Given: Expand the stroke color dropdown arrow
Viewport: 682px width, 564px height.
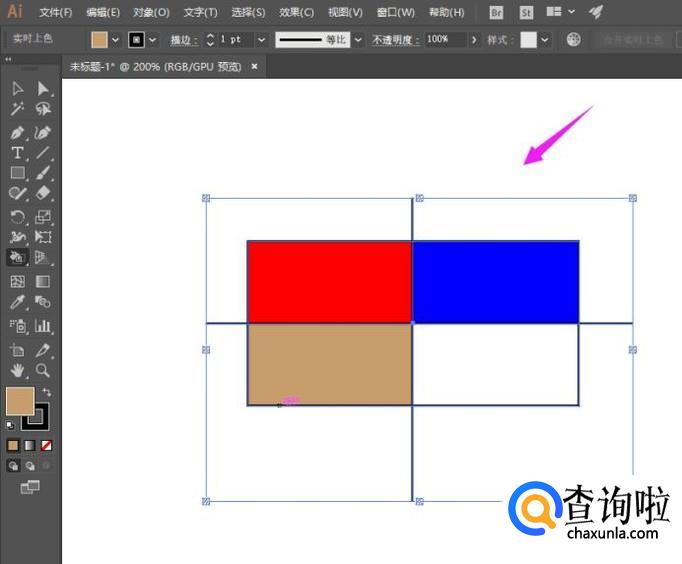Looking at the screenshot, I should coord(153,40).
